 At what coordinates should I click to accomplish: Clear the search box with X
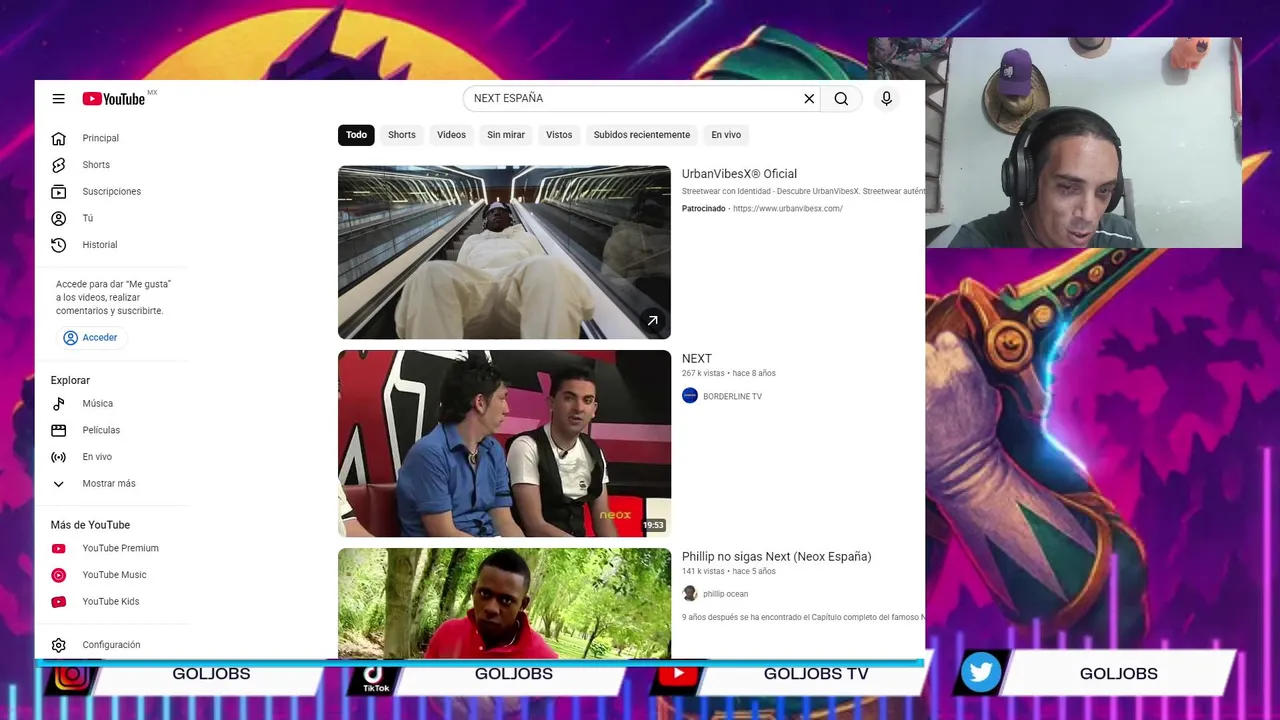(x=809, y=98)
